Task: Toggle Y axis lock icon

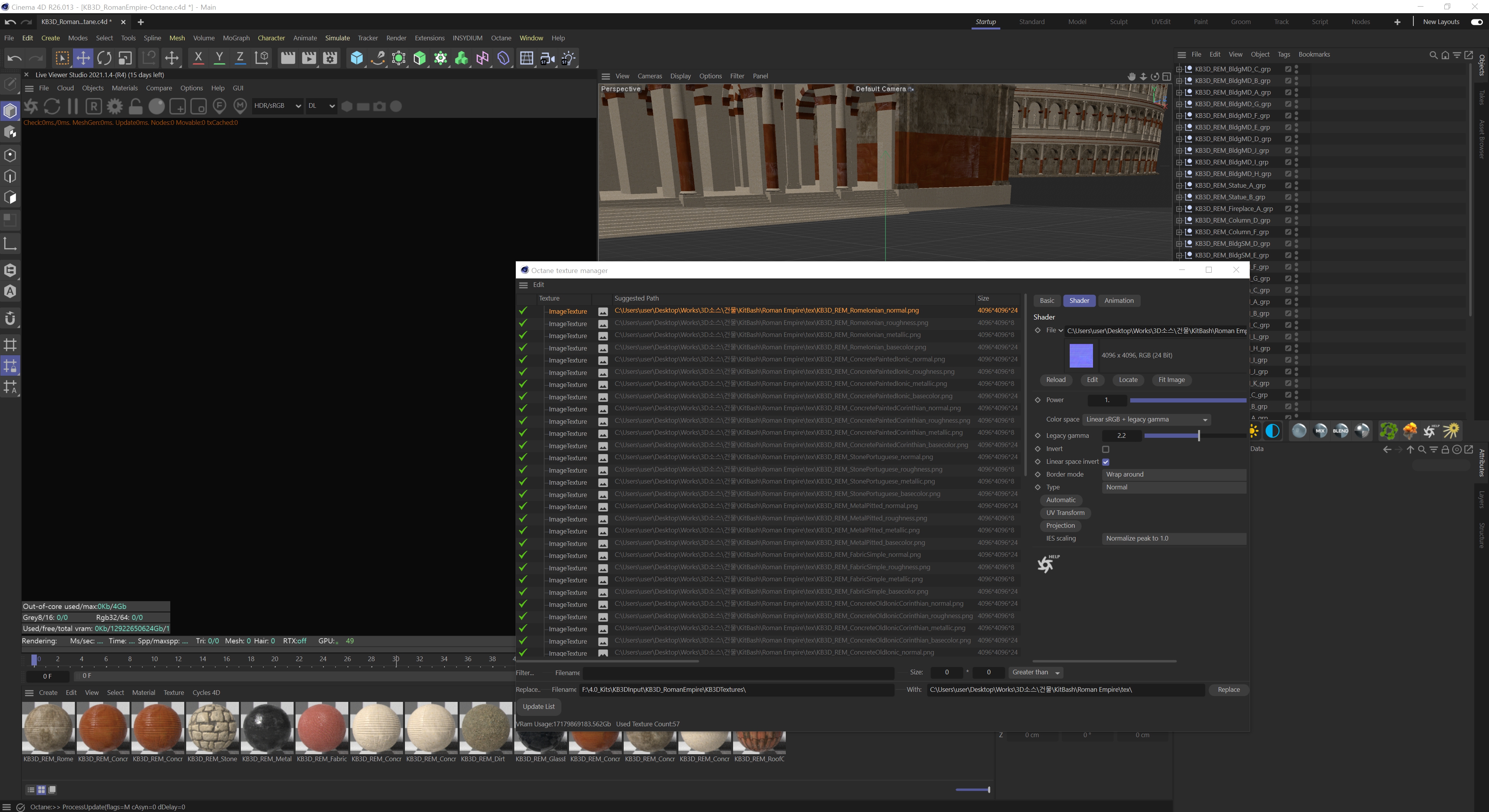Action: pyautogui.click(x=219, y=58)
